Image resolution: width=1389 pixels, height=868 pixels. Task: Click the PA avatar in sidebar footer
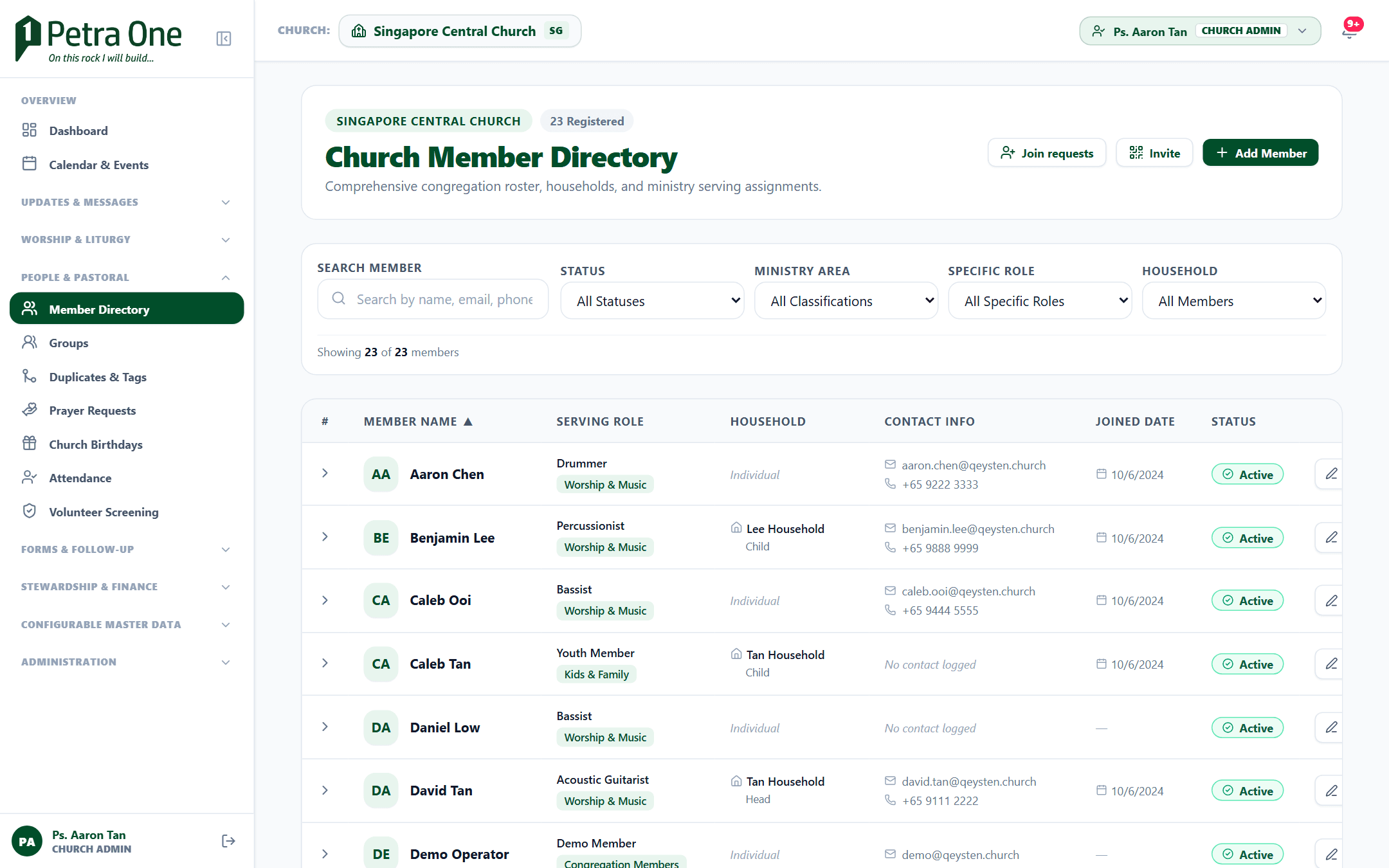point(27,842)
